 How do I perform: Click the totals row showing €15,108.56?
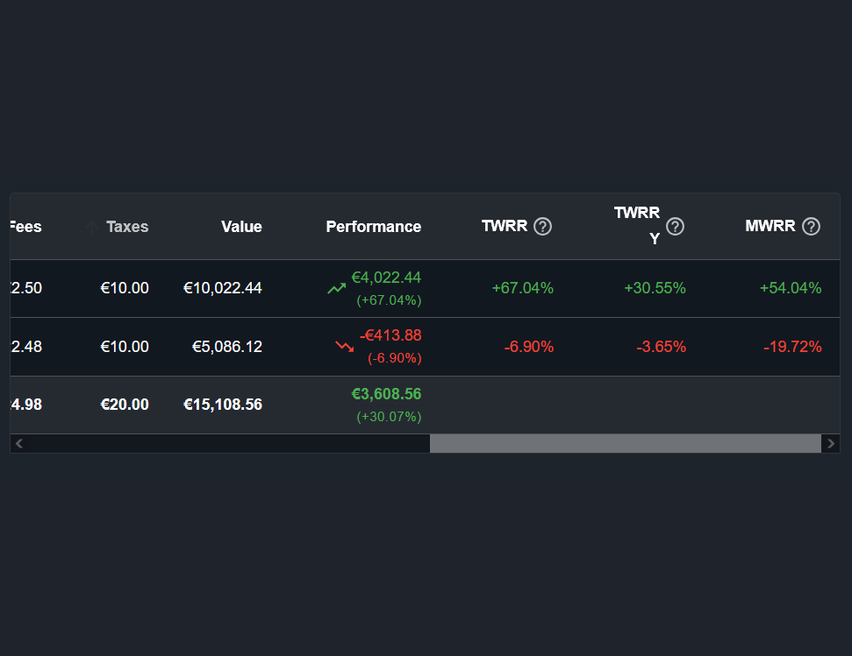pyautogui.click(x=222, y=405)
